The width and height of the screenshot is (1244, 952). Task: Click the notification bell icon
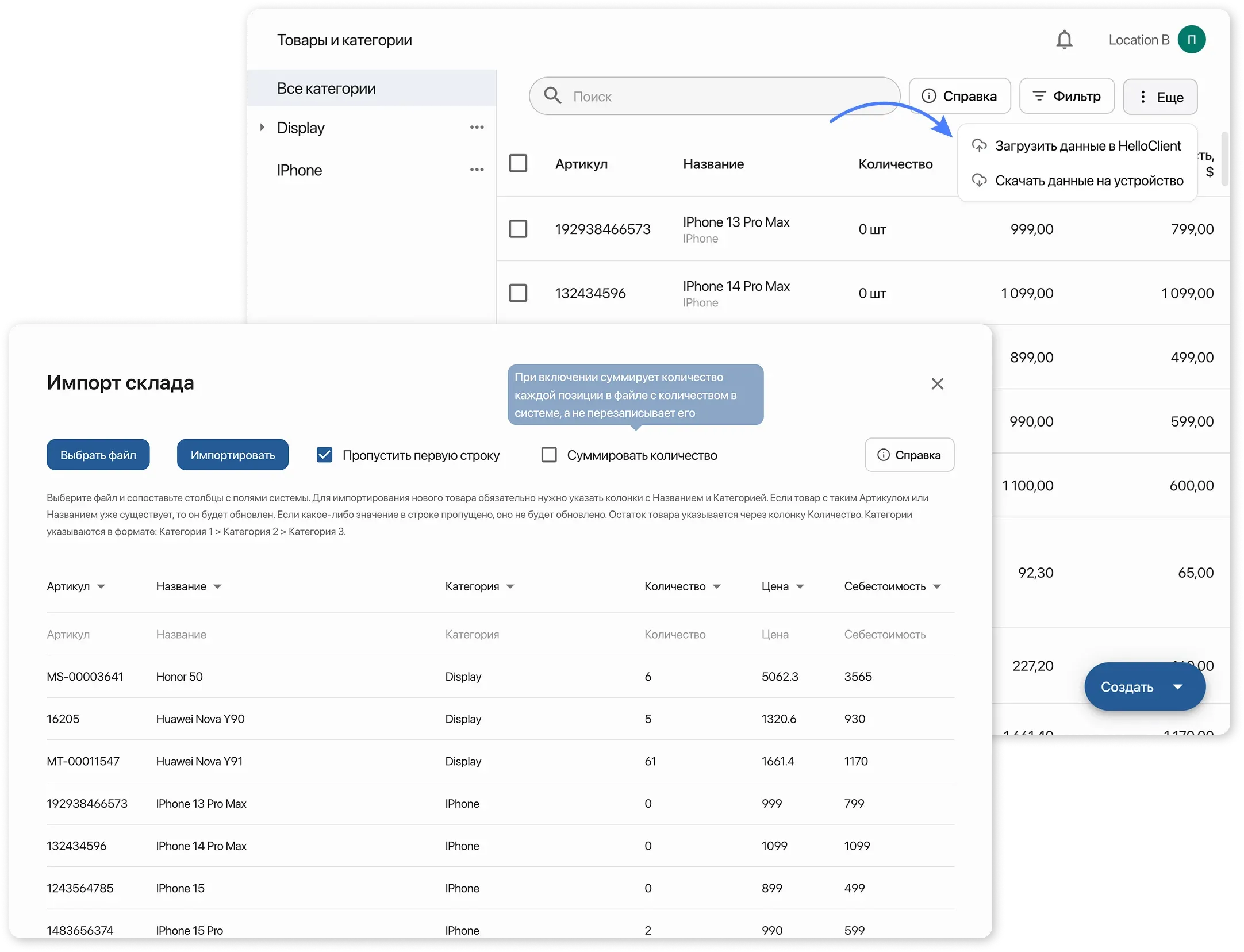(x=1064, y=40)
